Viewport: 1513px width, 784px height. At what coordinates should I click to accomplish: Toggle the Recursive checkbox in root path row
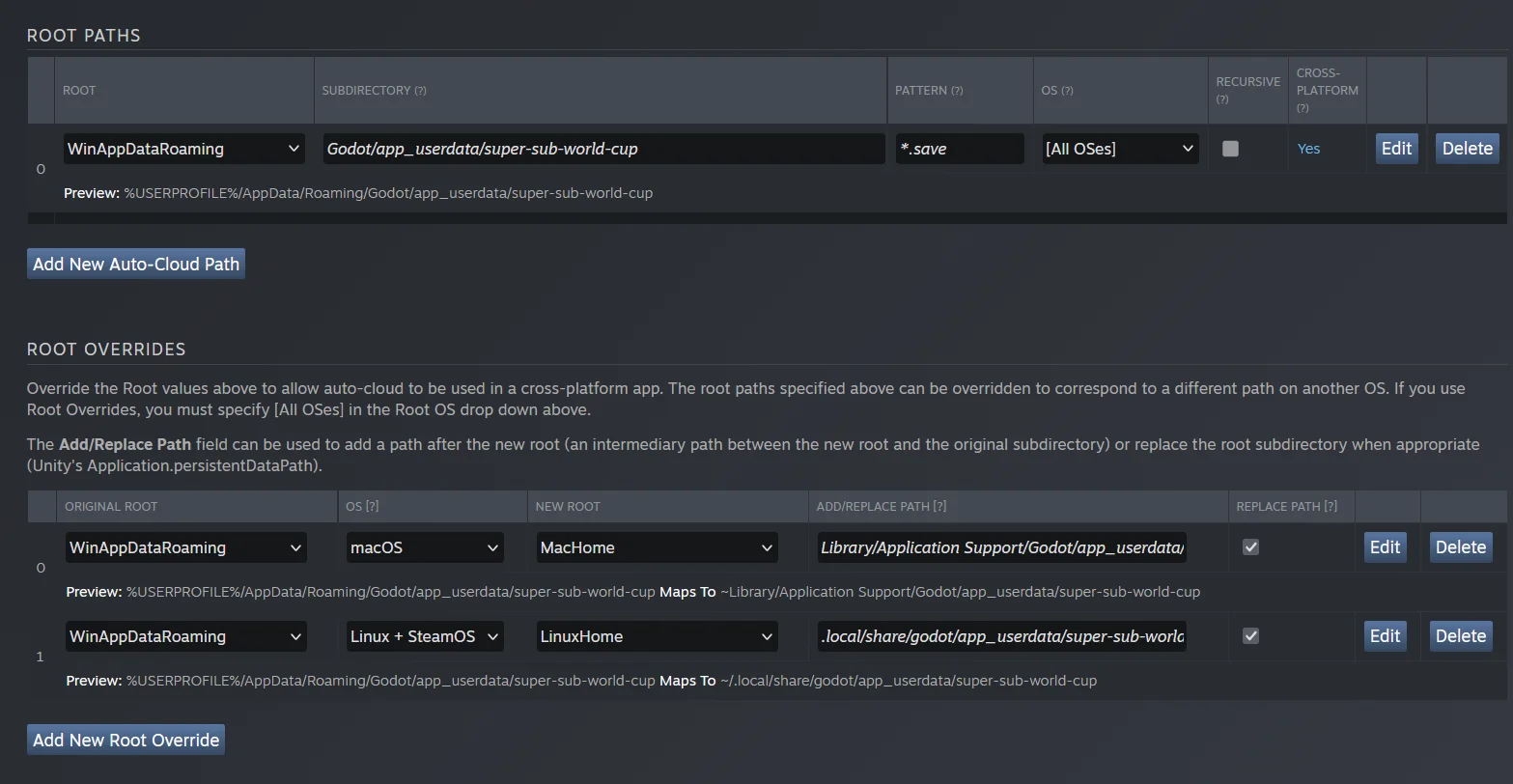[1230, 149]
